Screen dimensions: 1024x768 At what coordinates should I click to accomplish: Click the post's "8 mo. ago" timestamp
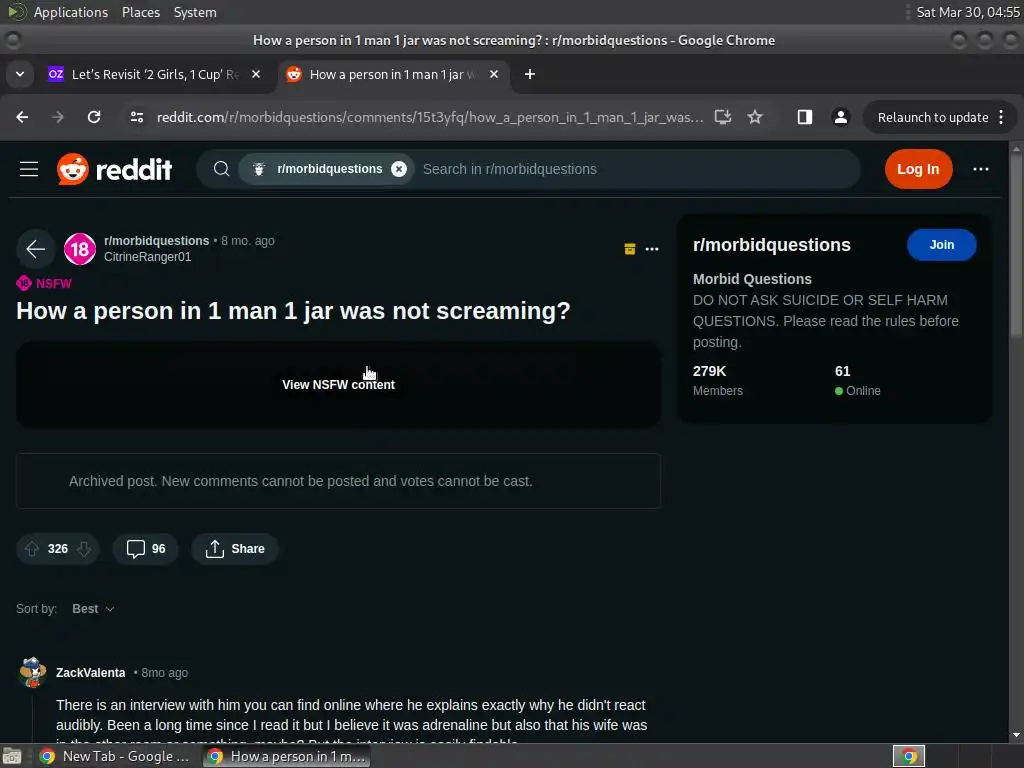coord(248,241)
